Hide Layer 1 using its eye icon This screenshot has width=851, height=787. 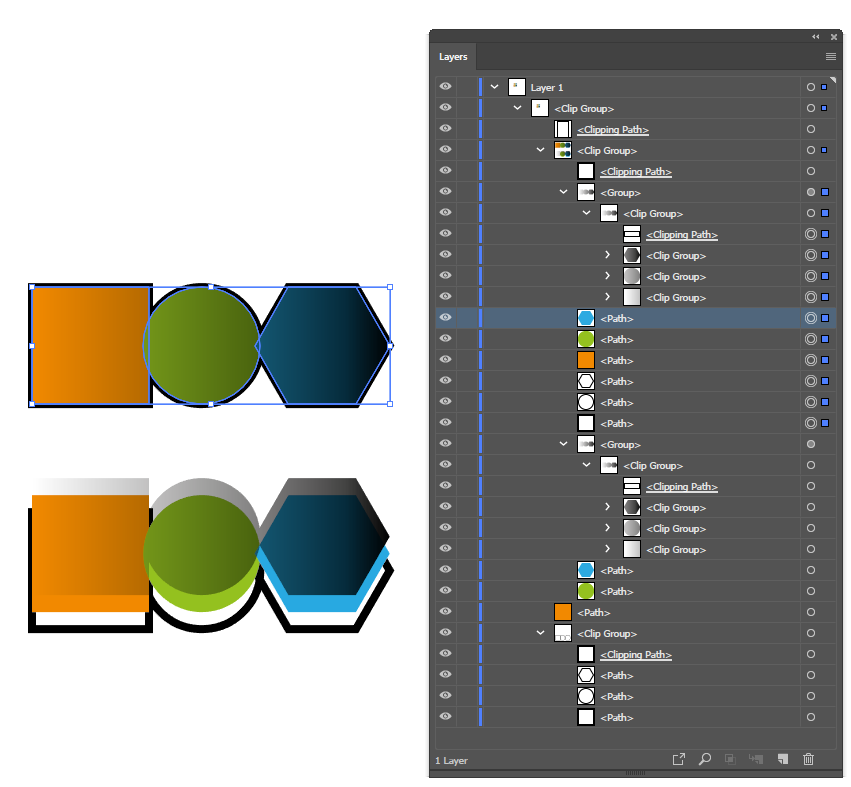coord(446,87)
